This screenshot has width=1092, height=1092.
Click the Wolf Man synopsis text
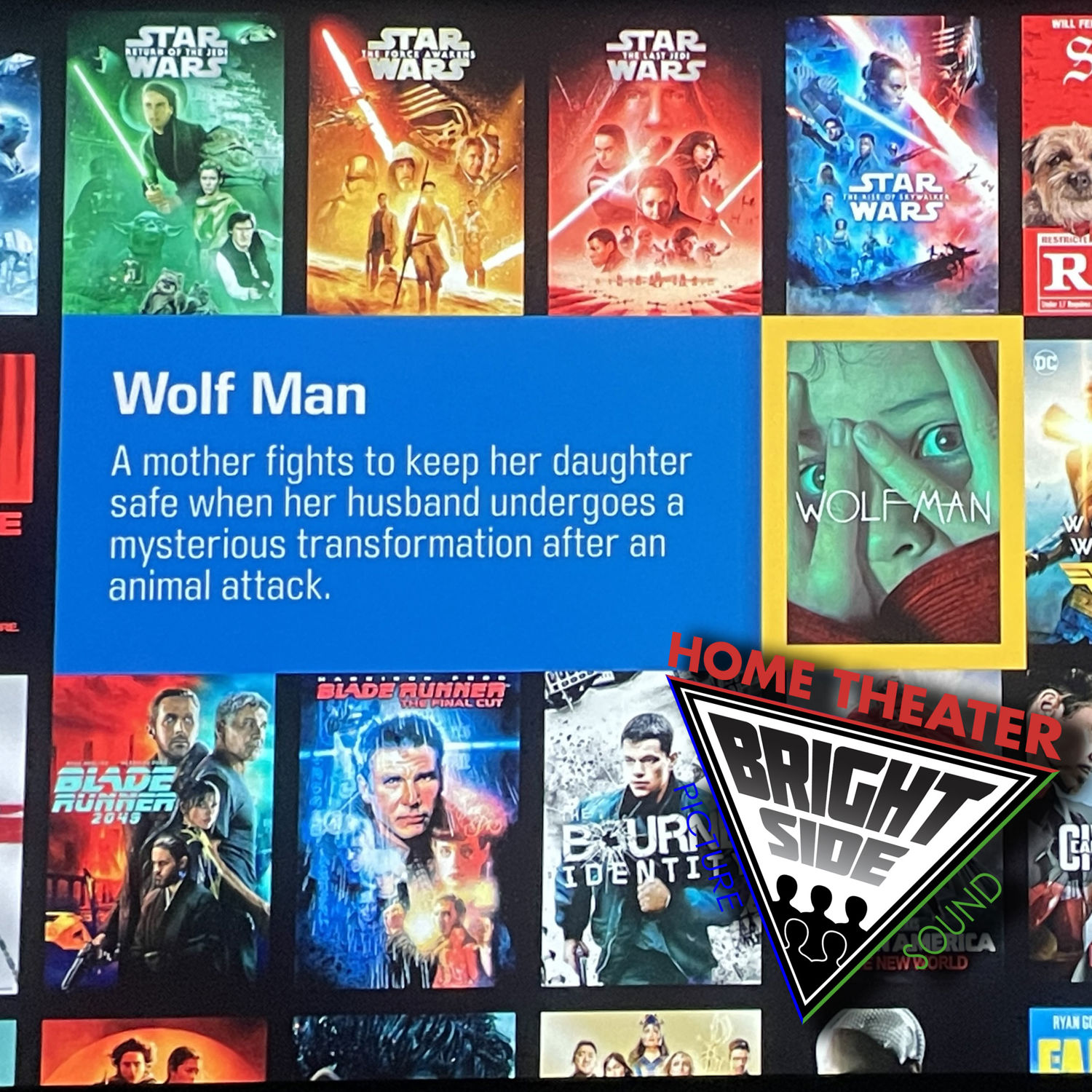(400, 523)
